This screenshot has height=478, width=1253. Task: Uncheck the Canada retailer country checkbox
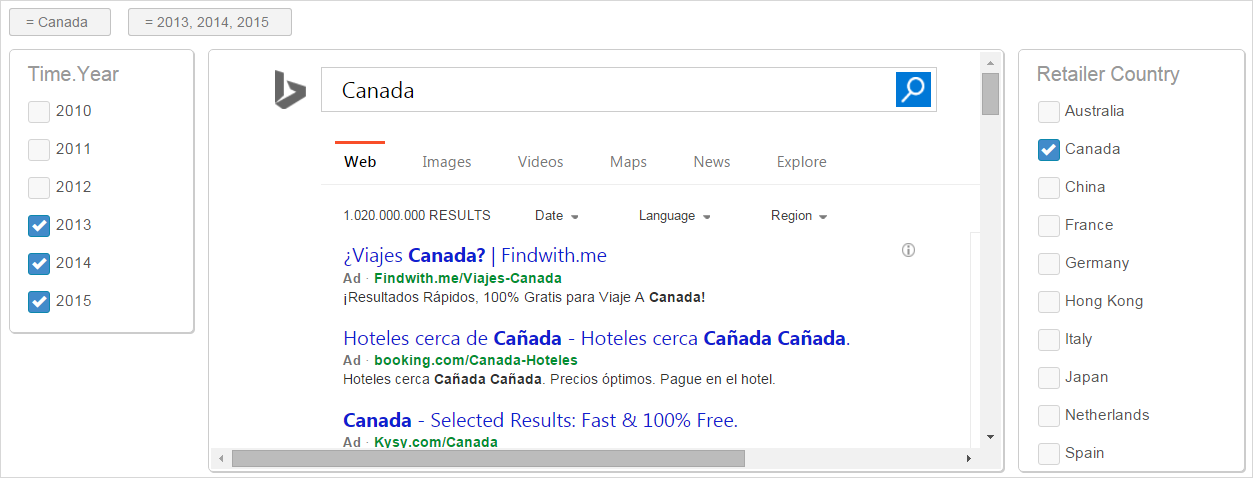pyautogui.click(x=1049, y=149)
